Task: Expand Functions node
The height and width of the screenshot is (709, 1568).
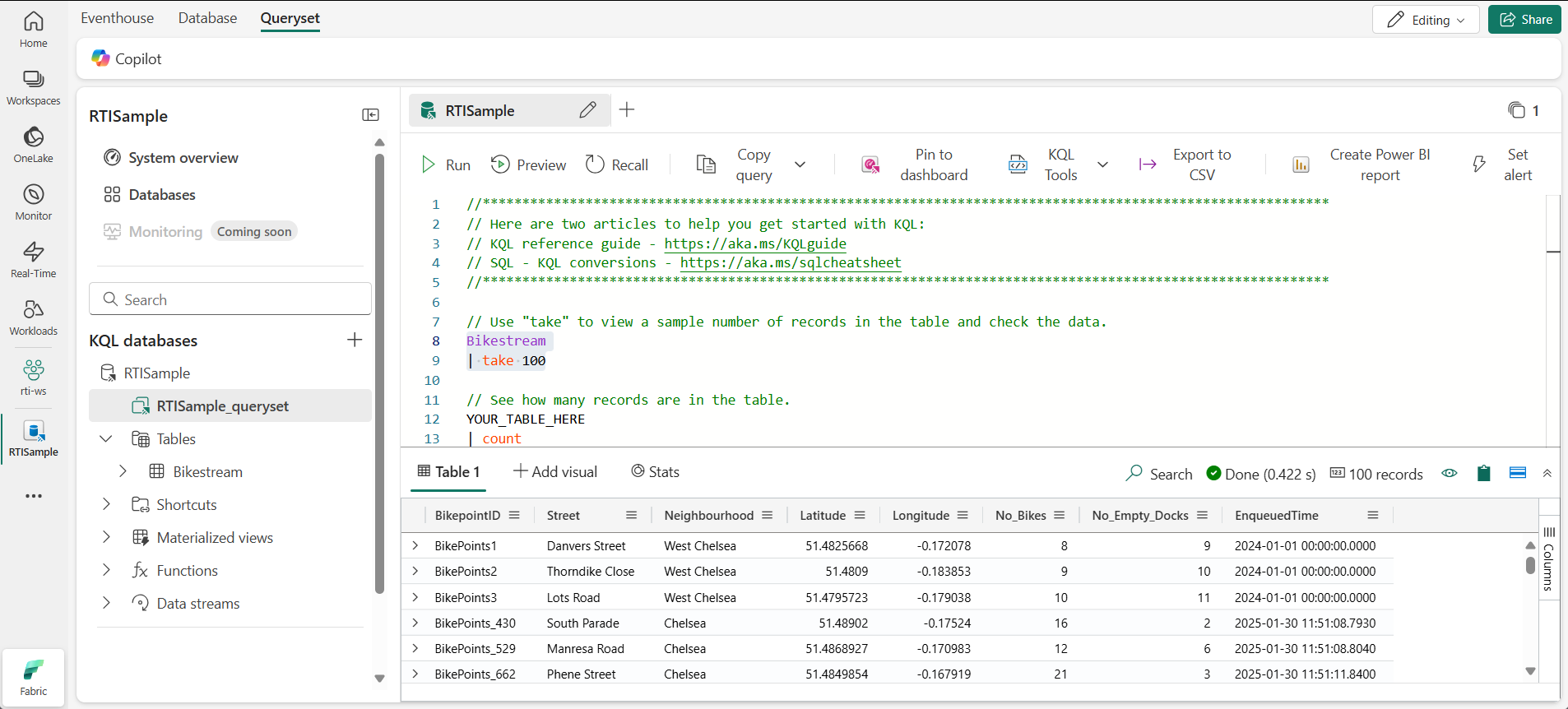Action: point(106,570)
